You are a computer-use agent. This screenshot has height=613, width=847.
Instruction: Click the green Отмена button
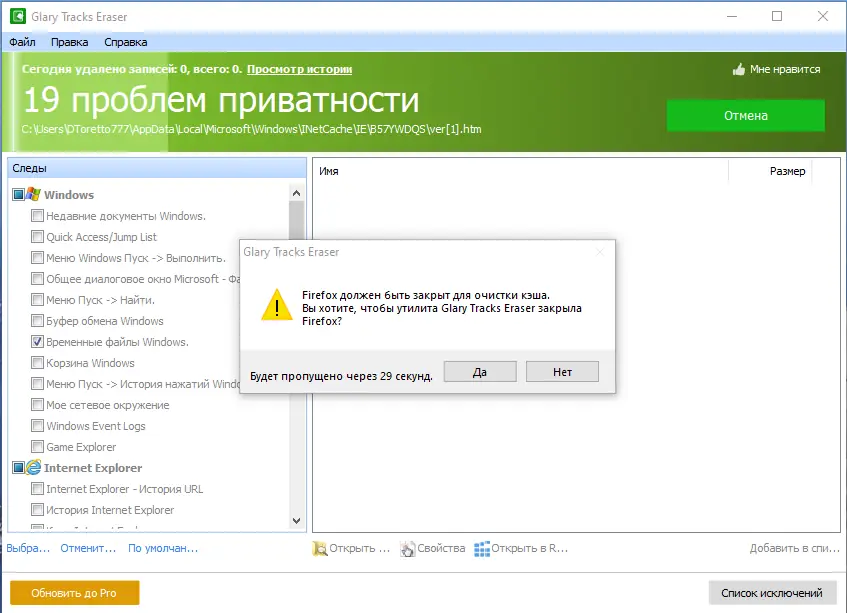pyautogui.click(x=745, y=116)
